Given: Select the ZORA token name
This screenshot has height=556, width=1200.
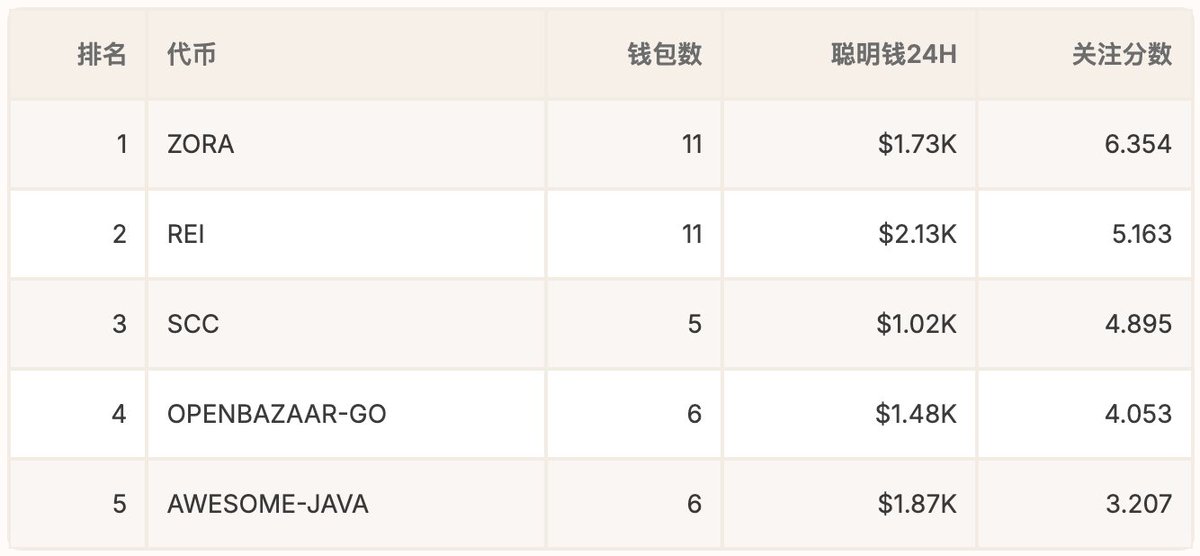Looking at the screenshot, I should coord(201,144).
